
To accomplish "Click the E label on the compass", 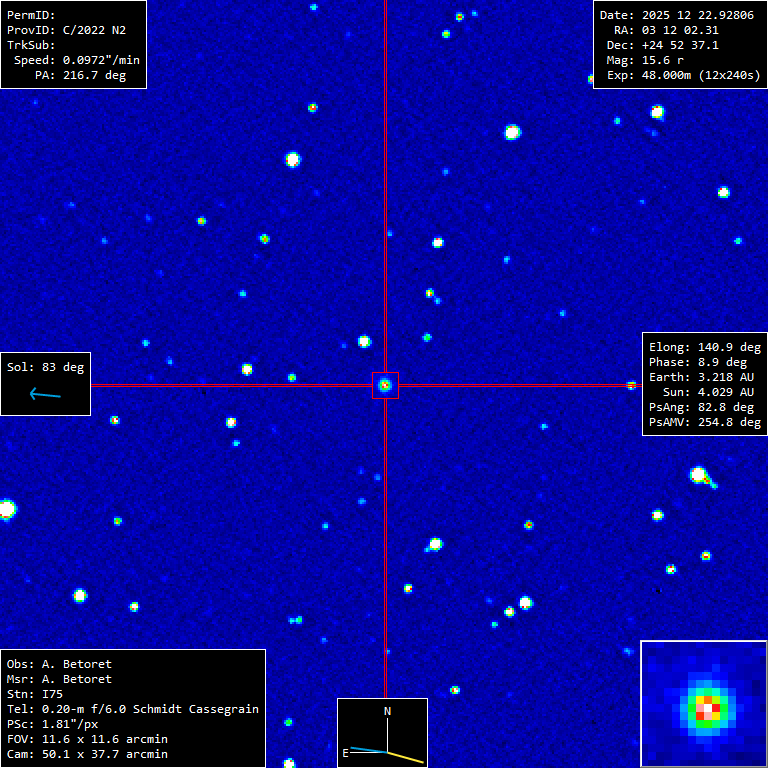I will click(346, 752).
